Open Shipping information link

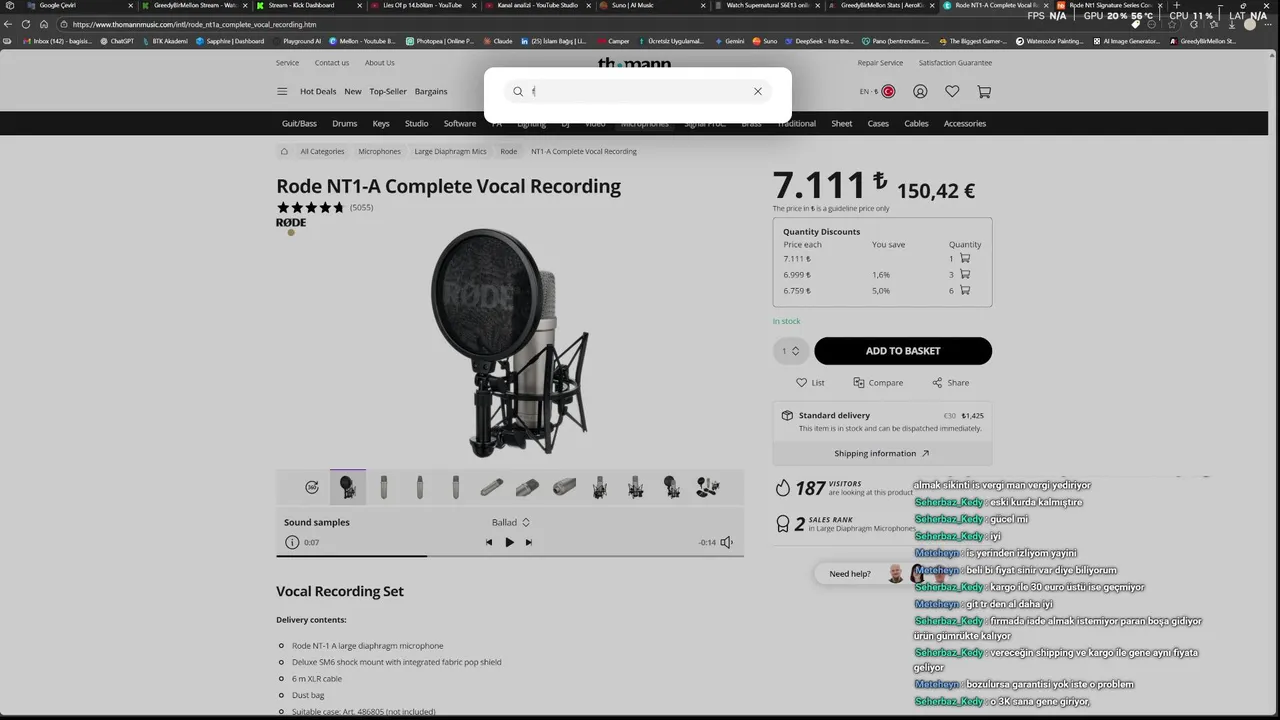tap(882, 453)
